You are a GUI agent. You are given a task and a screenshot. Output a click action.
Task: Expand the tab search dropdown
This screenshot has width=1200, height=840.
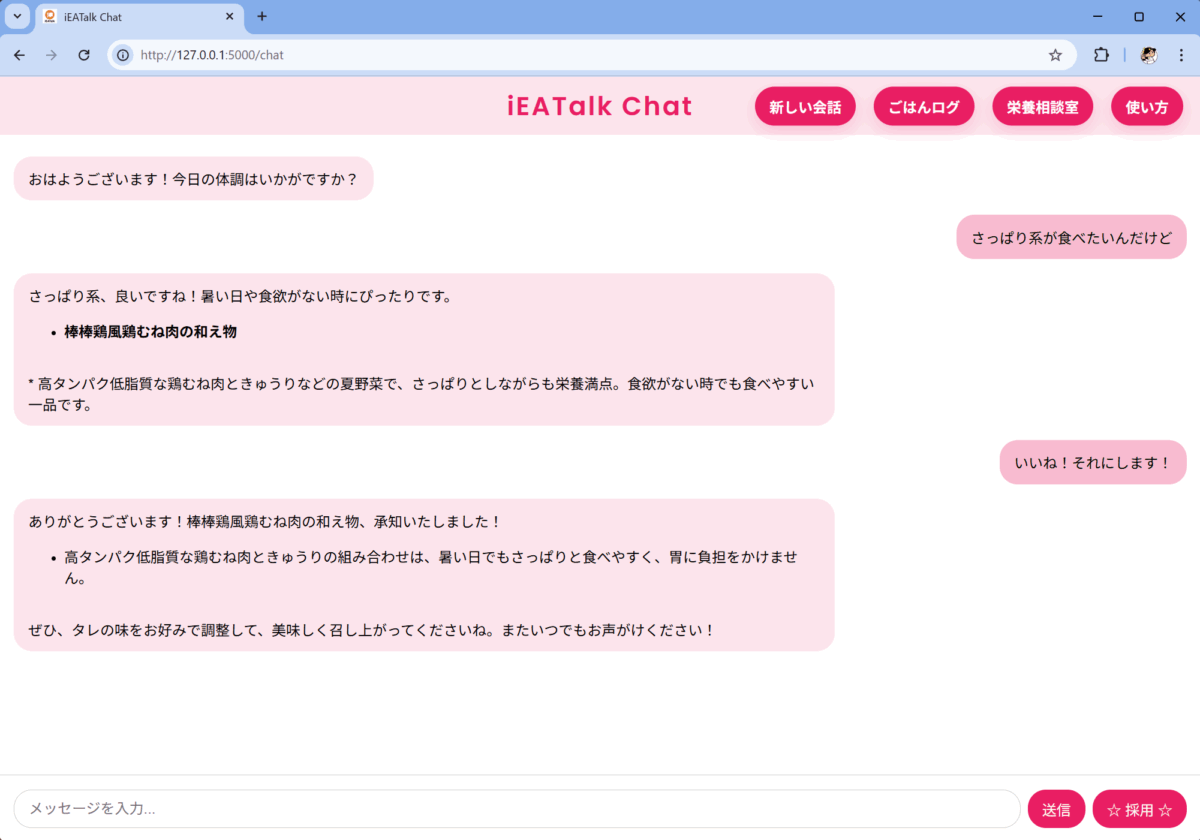[17, 16]
